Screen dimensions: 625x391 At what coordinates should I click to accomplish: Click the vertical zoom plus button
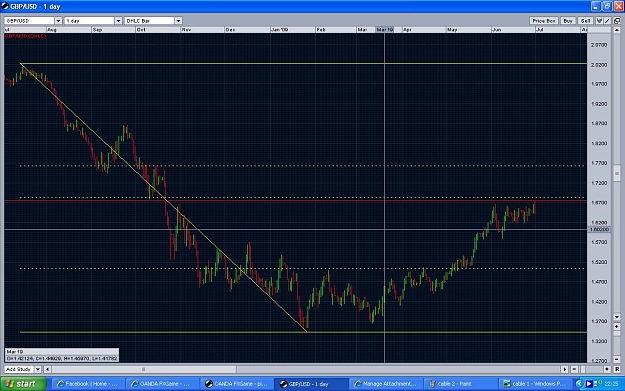coord(617,327)
